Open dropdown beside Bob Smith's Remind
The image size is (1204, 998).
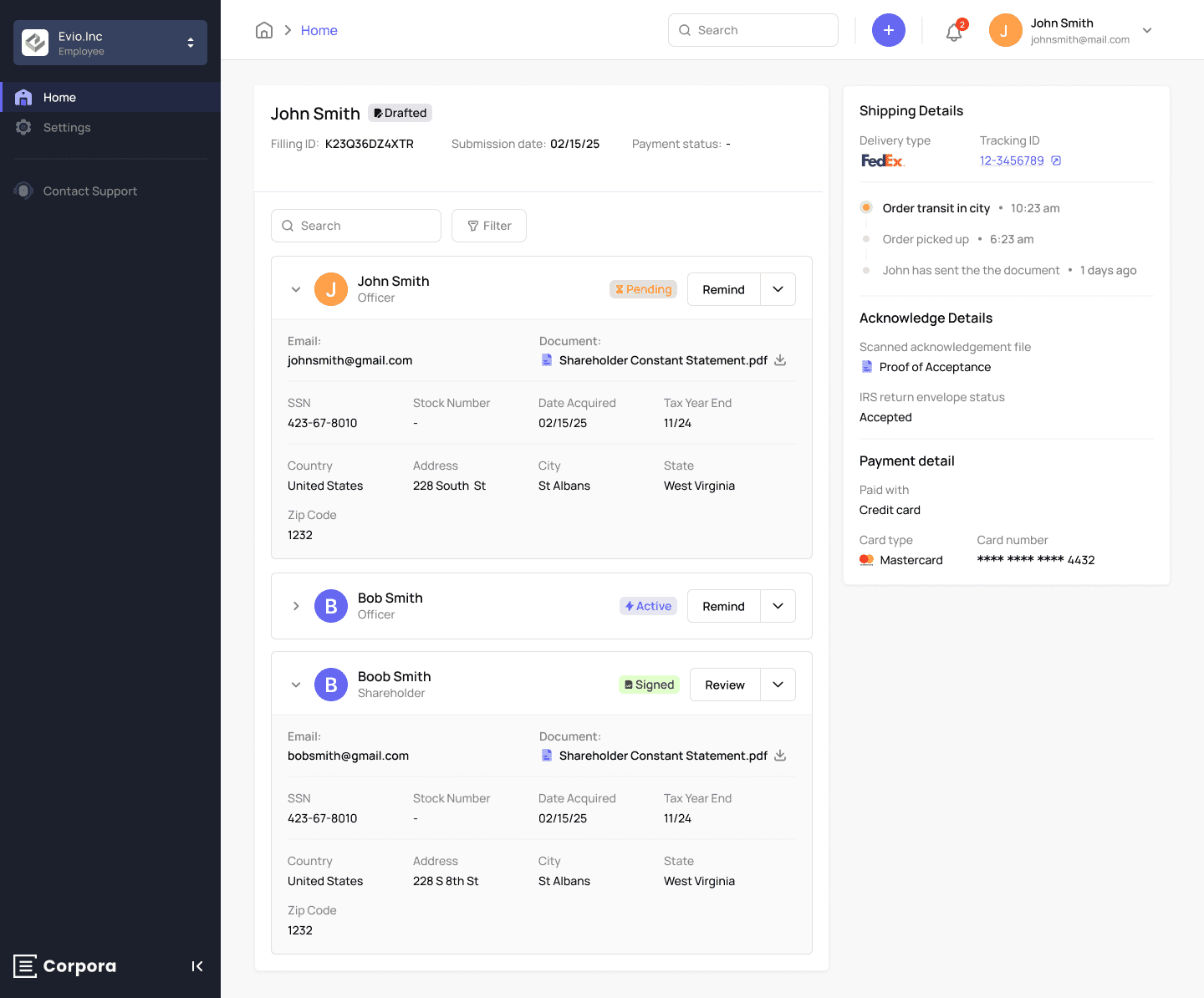778,606
